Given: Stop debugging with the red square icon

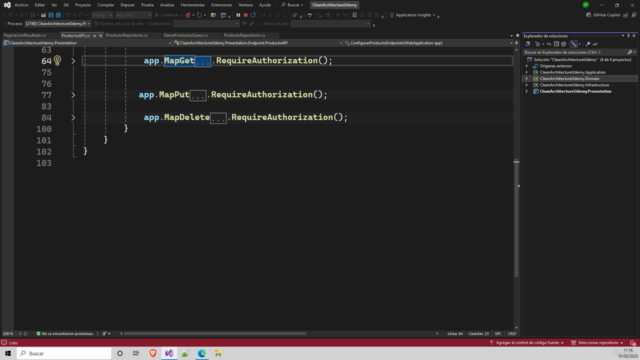Looking at the screenshot, I should pyautogui.click(x=246, y=15).
